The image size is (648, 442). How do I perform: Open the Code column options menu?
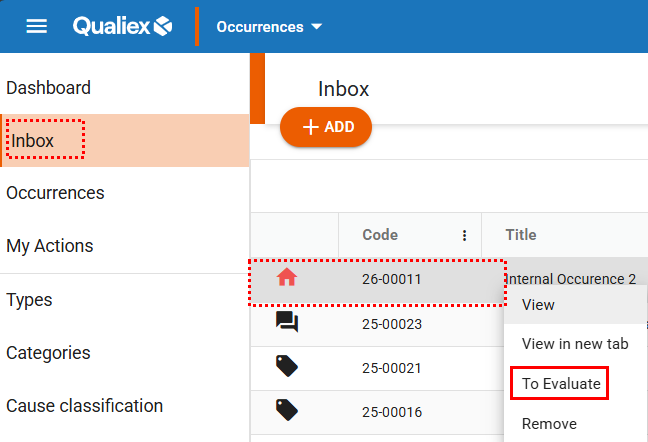464,236
